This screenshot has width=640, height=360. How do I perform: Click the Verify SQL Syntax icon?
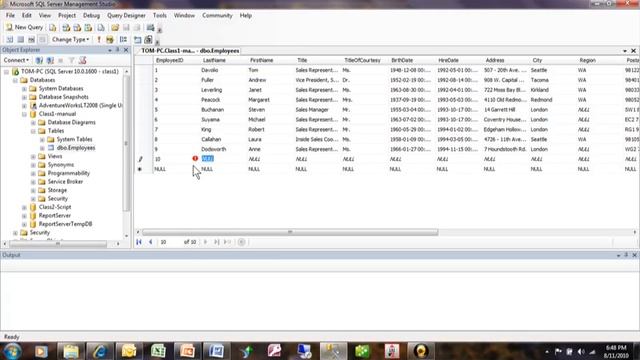[x=110, y=40]
